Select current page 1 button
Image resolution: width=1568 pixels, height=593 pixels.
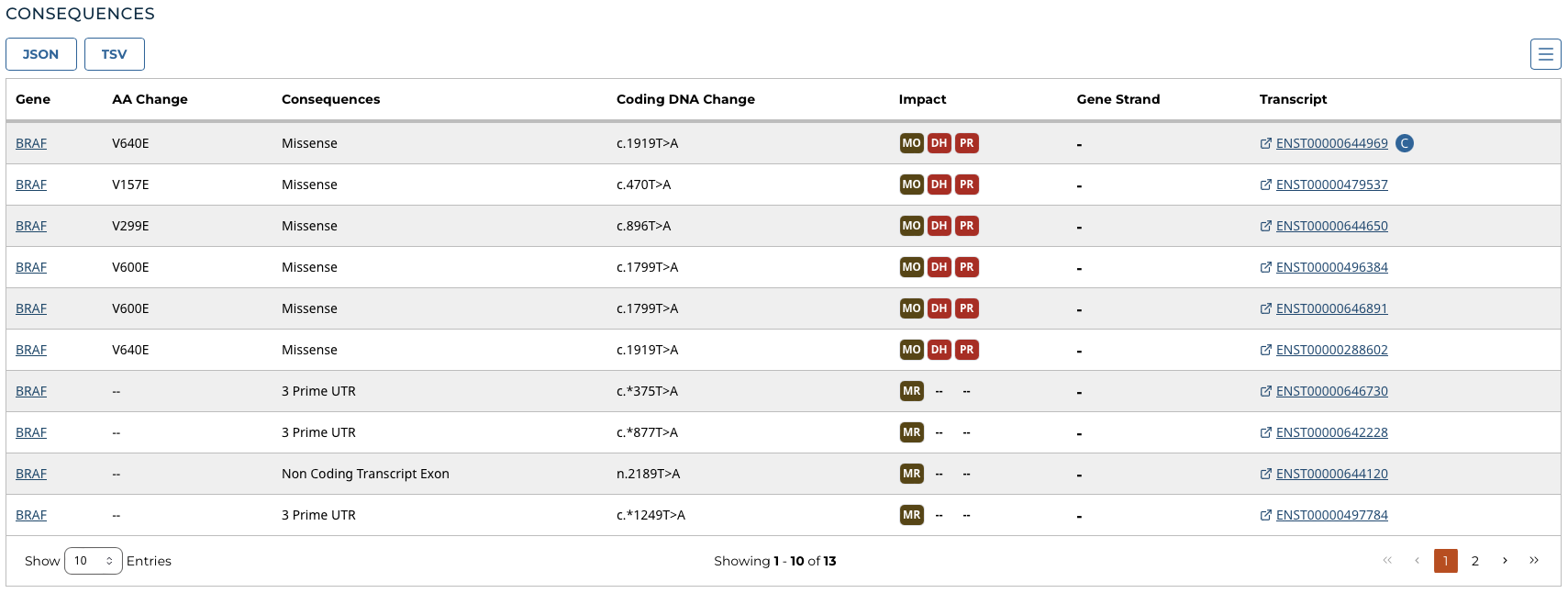pyautogui.click(x=1445, y=561)
